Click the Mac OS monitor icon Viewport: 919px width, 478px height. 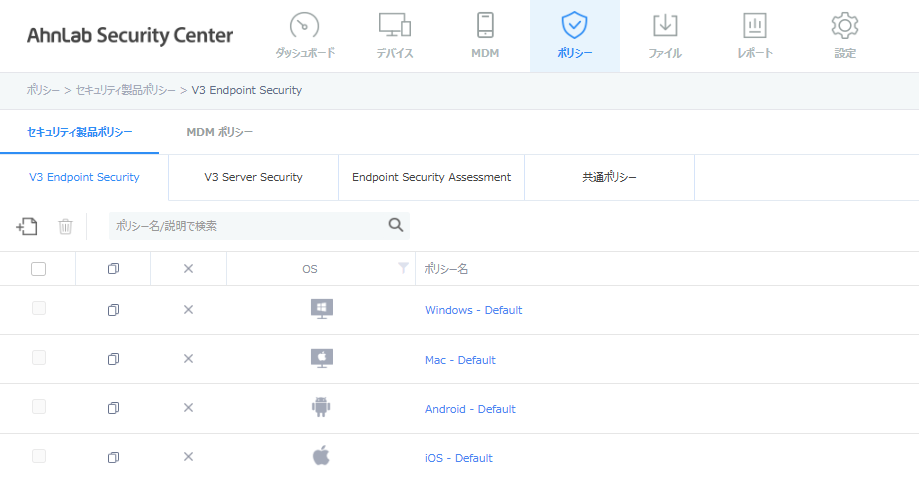322,358
